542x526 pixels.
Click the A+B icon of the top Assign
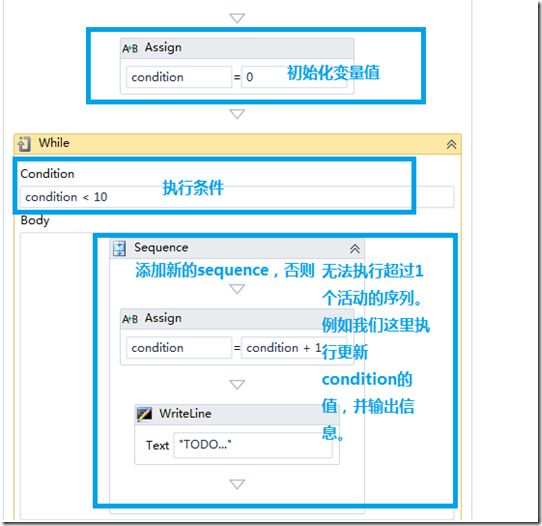[130, 48]
